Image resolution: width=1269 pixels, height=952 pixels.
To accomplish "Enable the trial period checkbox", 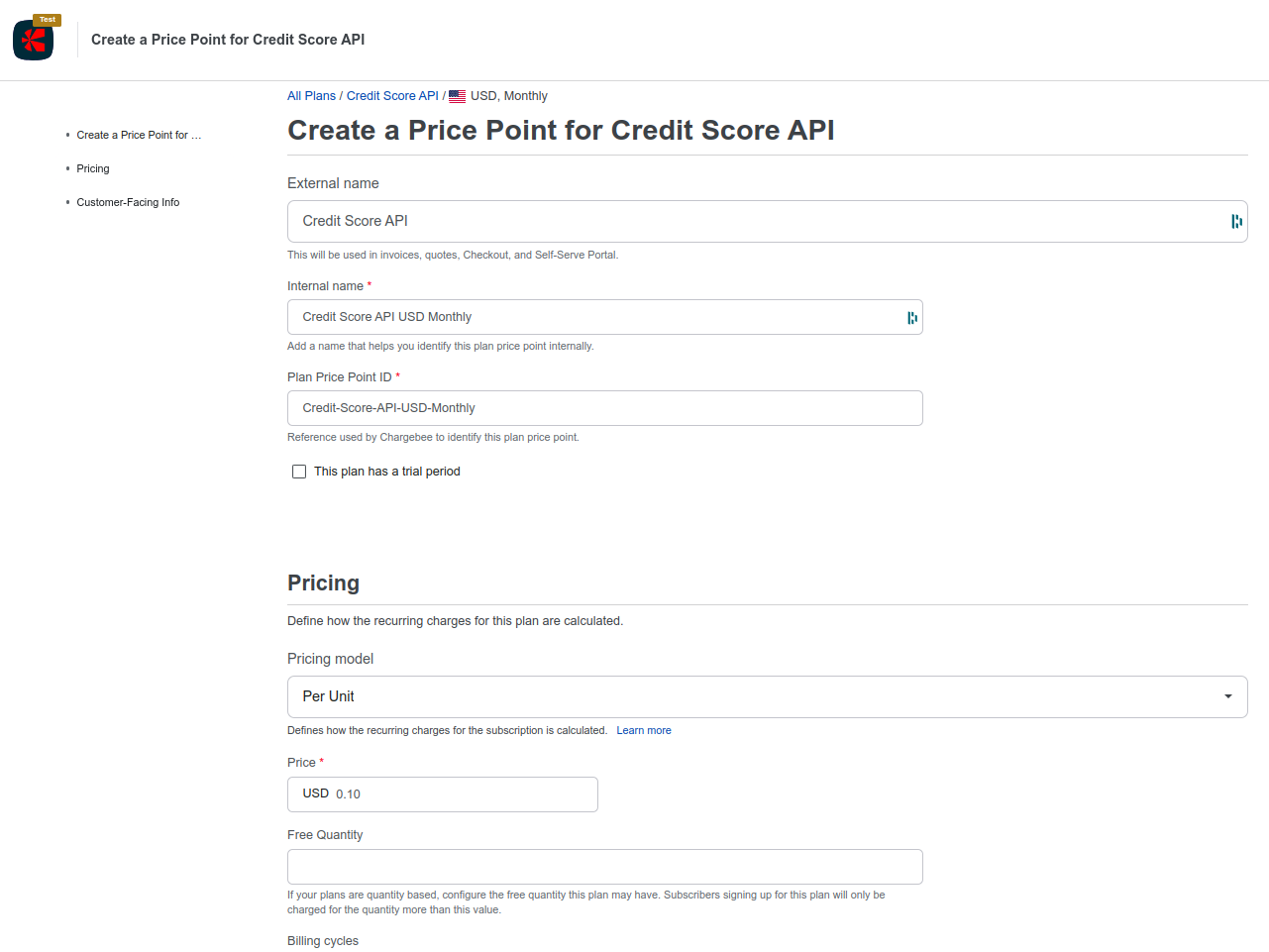I will 299,472.
